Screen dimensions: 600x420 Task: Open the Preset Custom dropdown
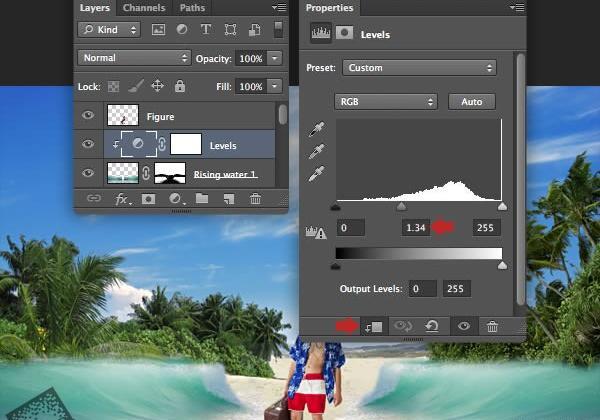(x=419, y=68)
